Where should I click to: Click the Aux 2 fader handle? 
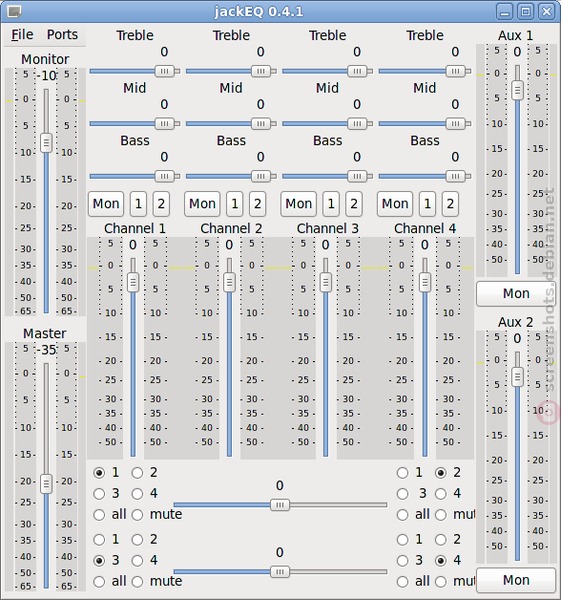(x=517, y=377)
